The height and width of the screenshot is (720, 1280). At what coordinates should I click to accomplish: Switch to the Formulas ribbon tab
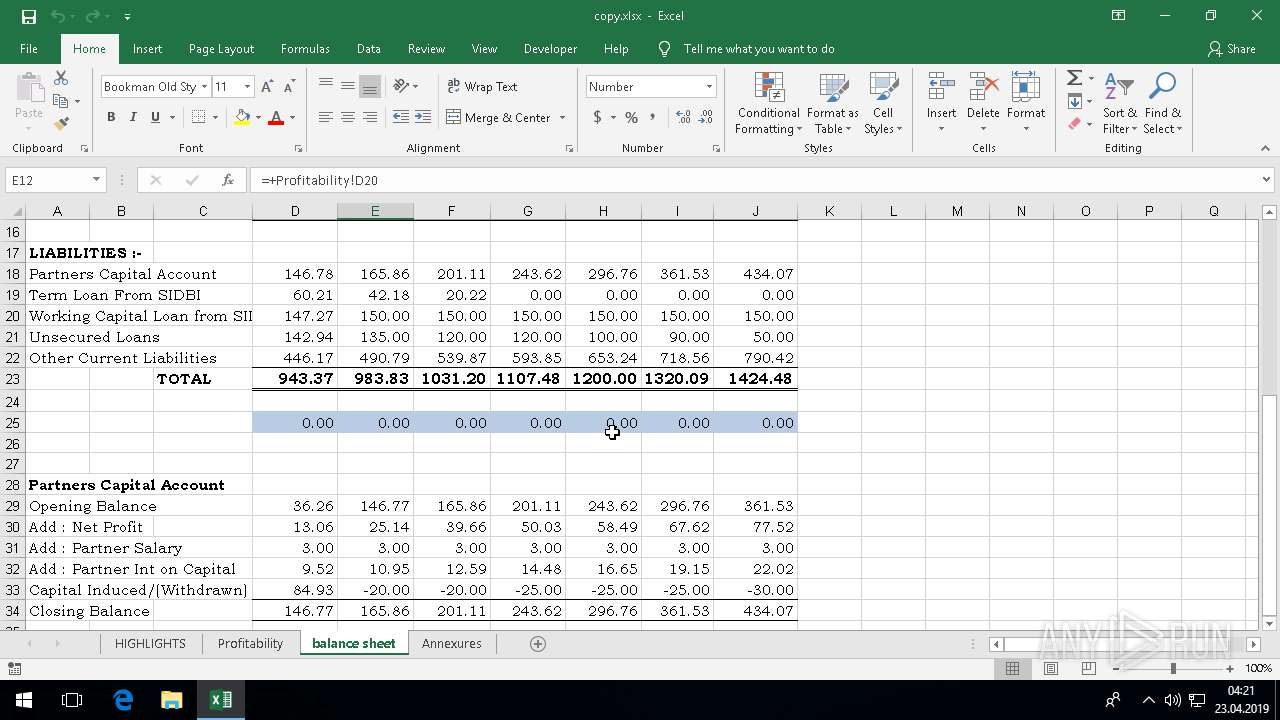click(x=305, y=49)
